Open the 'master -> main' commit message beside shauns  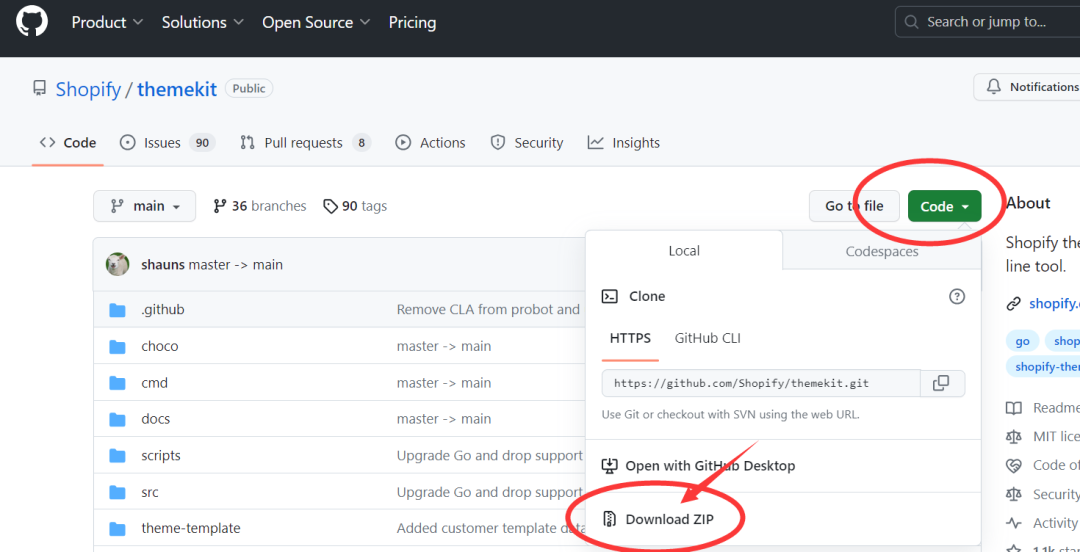(x=236, y=265)
